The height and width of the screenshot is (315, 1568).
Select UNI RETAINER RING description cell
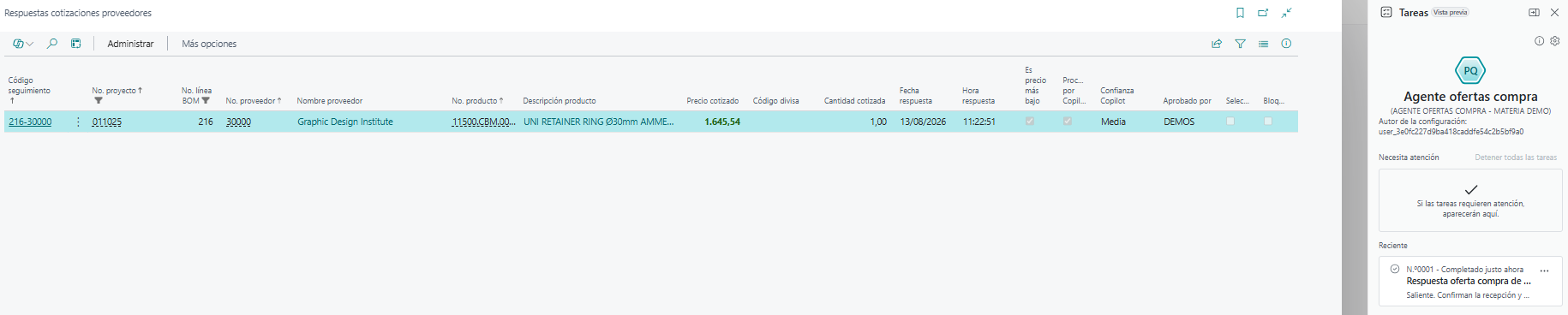pyautogui.click(x=599, y=122)
